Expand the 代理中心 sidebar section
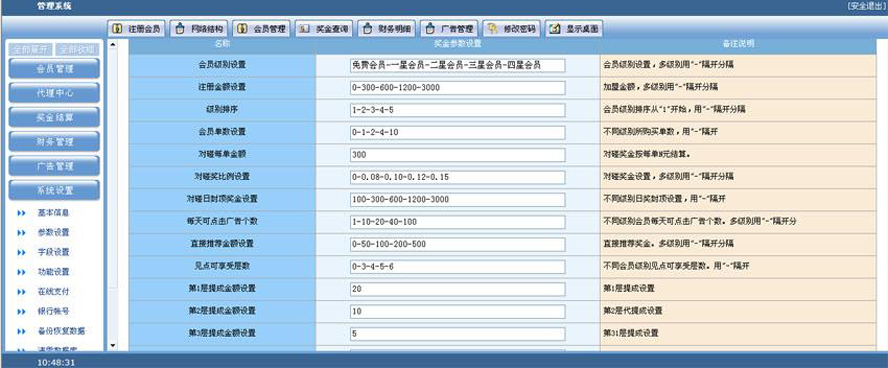 [x=55, y=93]
